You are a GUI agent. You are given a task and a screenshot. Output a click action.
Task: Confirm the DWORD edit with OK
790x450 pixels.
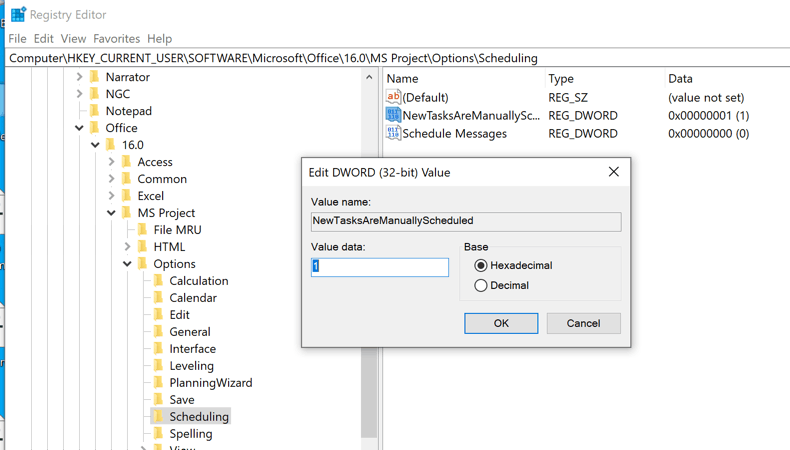(x=501, y=323)
